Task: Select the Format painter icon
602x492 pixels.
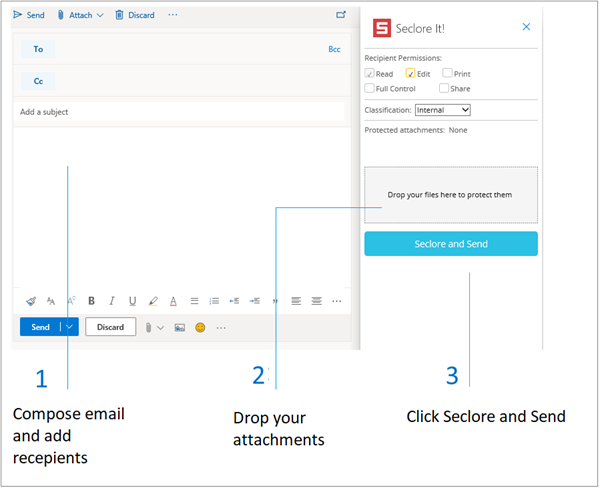Action: (x=31, y=302)
